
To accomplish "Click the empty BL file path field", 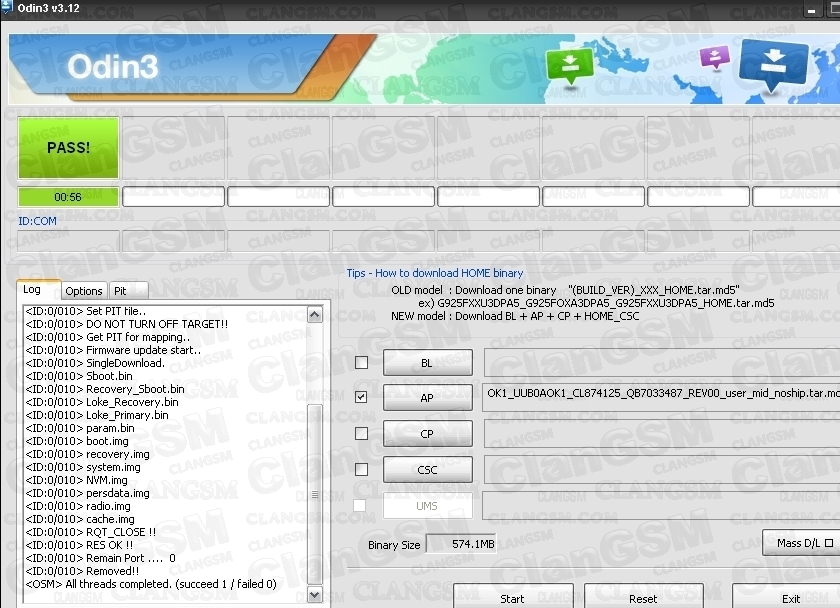I will click(662, 363).
